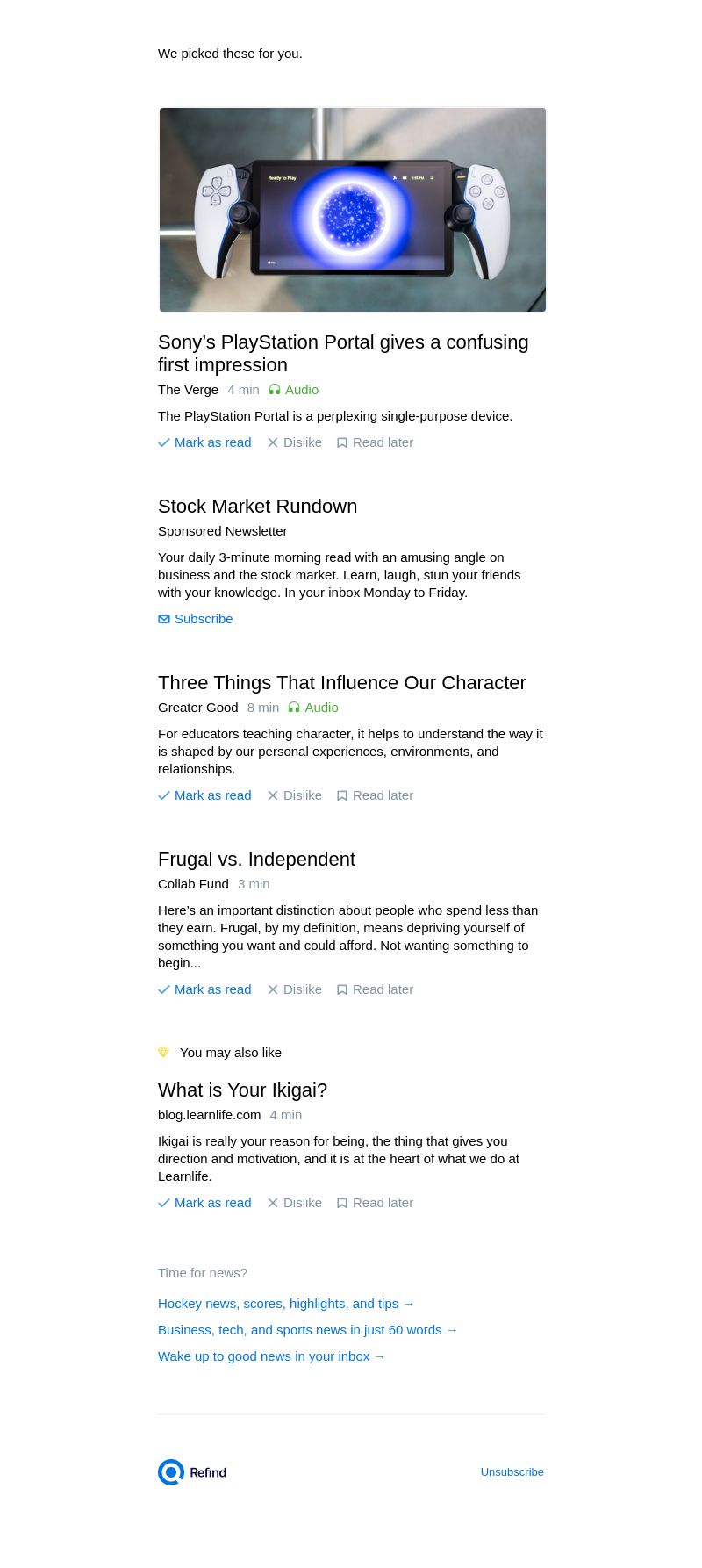The width and height of the screenshot is (702, 1568).
Task: Click the PlayStation Portal article image
Action: (352, 210)
